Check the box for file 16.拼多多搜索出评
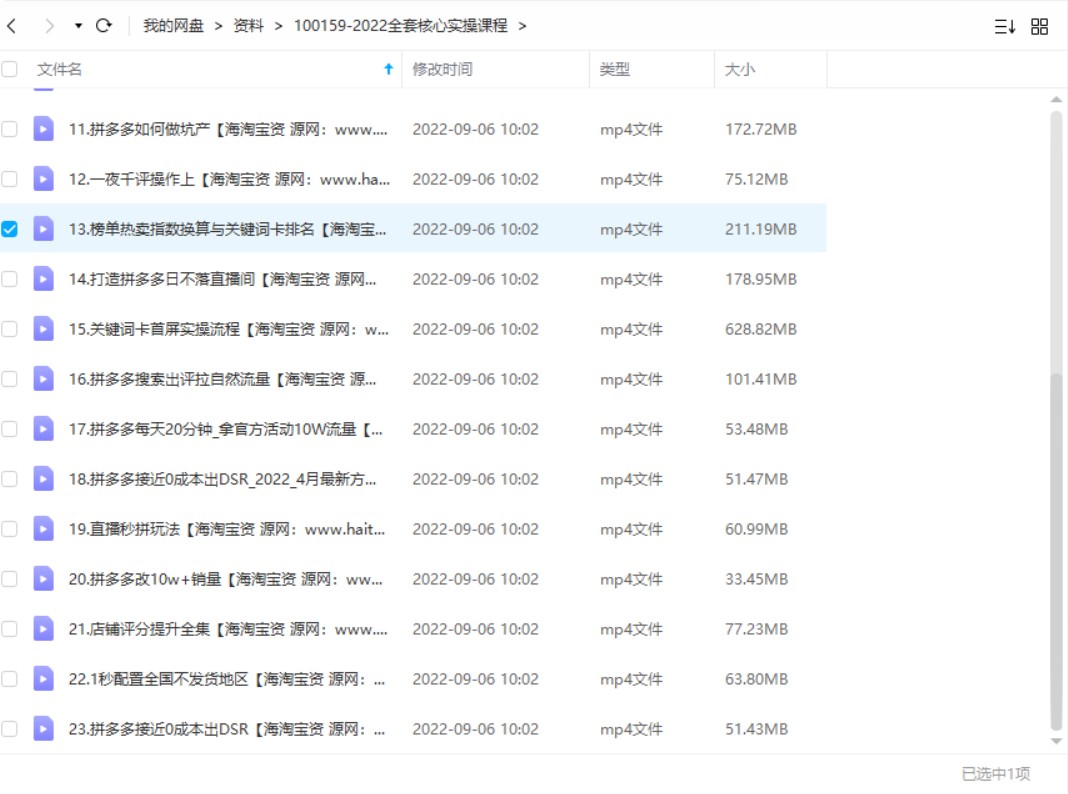1068x794 pixels. pos(10,379)
